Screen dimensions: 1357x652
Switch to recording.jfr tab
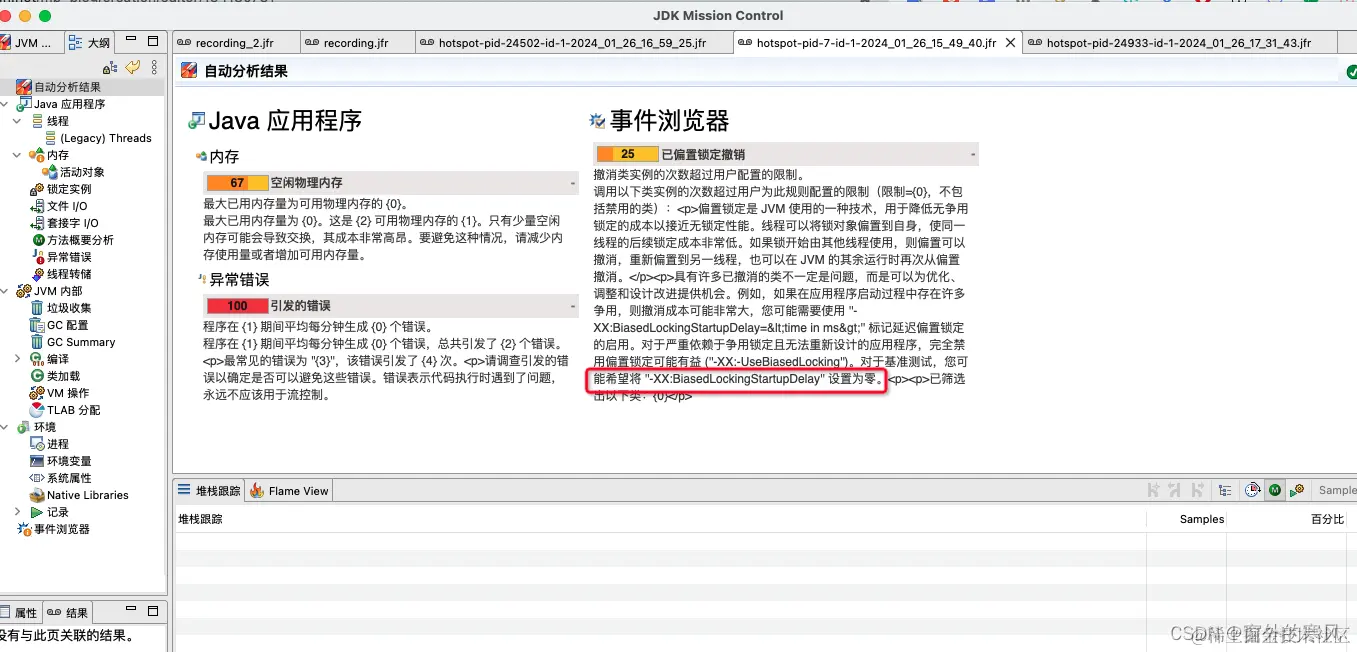pyautogui.click(x=356, y=43)
